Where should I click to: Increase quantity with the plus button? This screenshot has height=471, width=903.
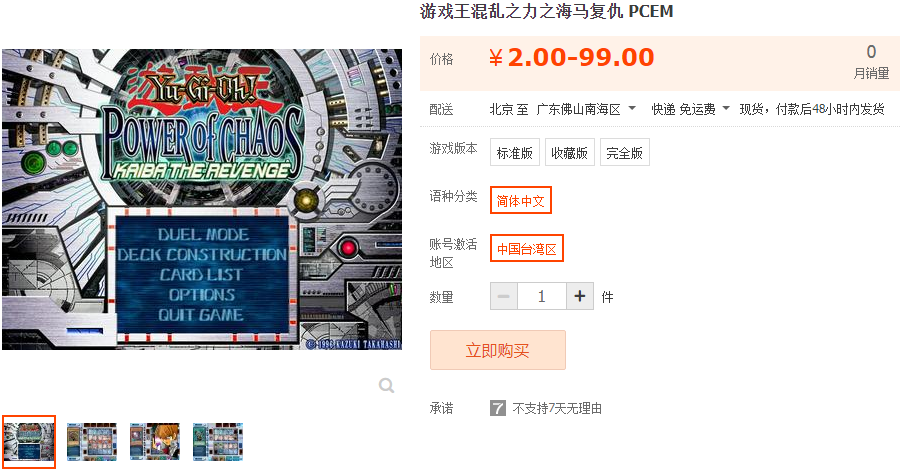pyautogui.click(x=580, y=296)
